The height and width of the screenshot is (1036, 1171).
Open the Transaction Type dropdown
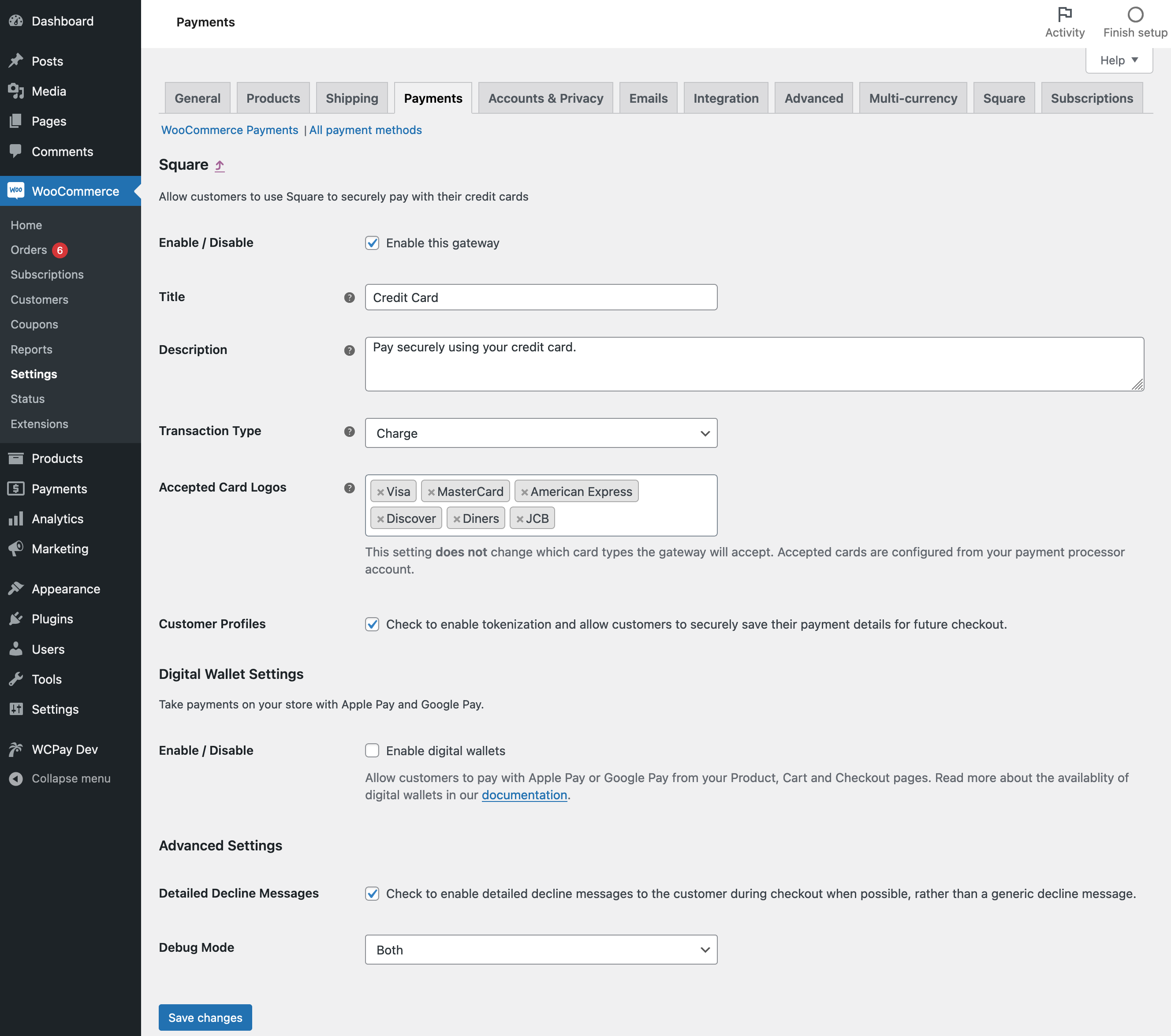click(x=540, y=433)
